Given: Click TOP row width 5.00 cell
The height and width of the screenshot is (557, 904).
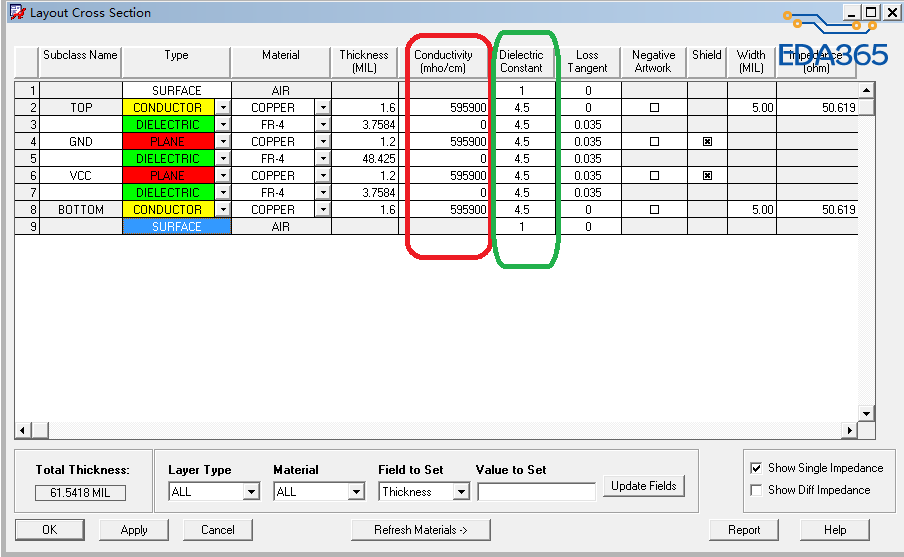Looking at the screenshot, I should click(x=752, y=108).
